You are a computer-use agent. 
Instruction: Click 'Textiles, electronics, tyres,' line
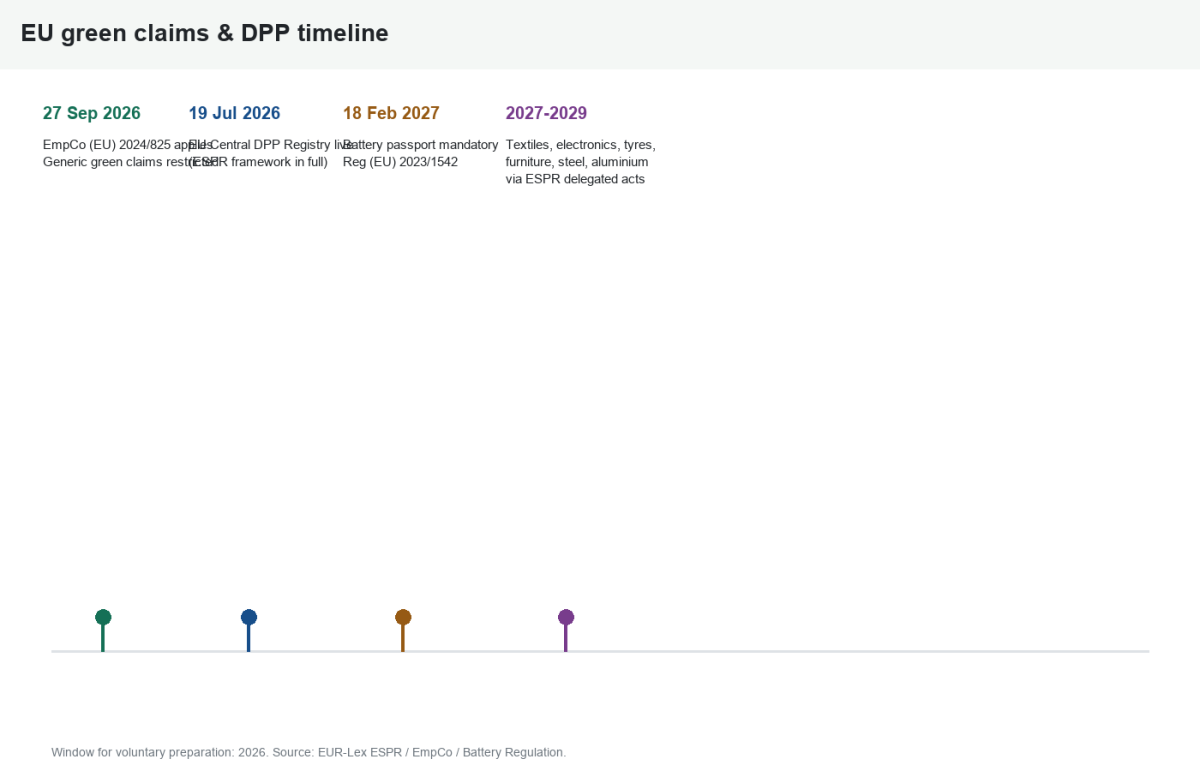pos(581,145)
